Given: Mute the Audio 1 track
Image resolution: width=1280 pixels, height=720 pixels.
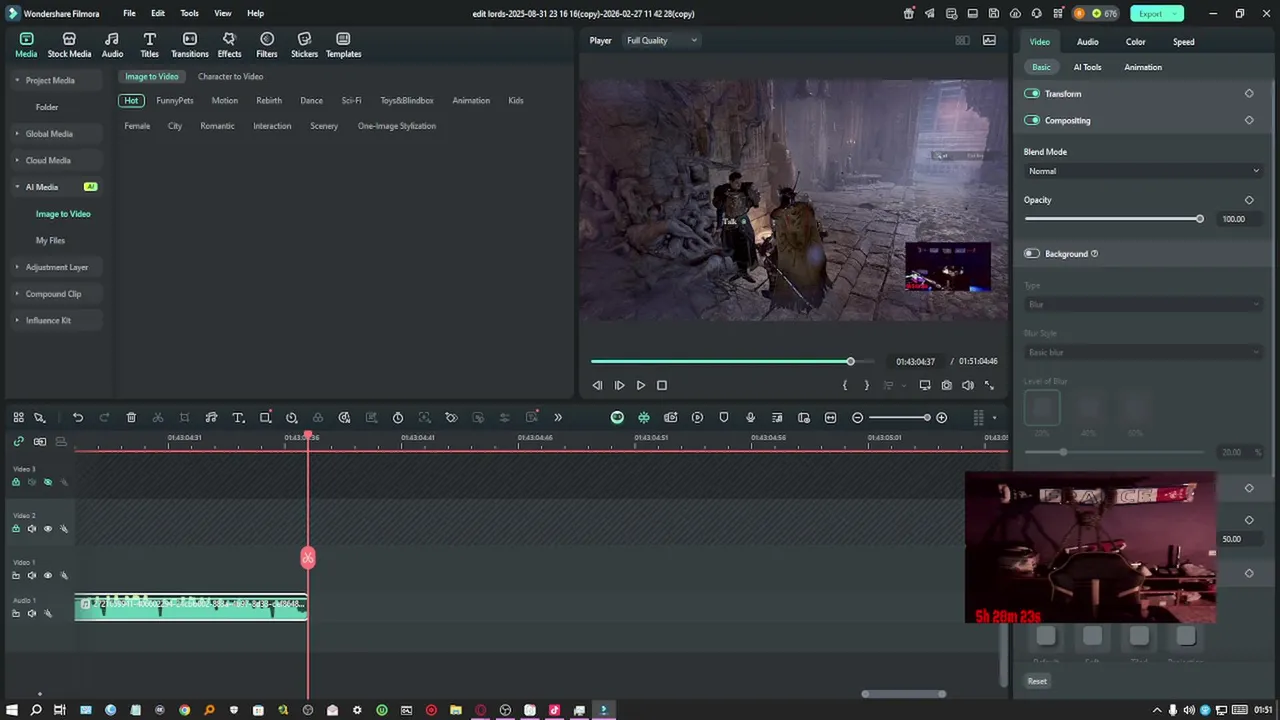Looking at the screenshot, I should click(x=31, y=613).
